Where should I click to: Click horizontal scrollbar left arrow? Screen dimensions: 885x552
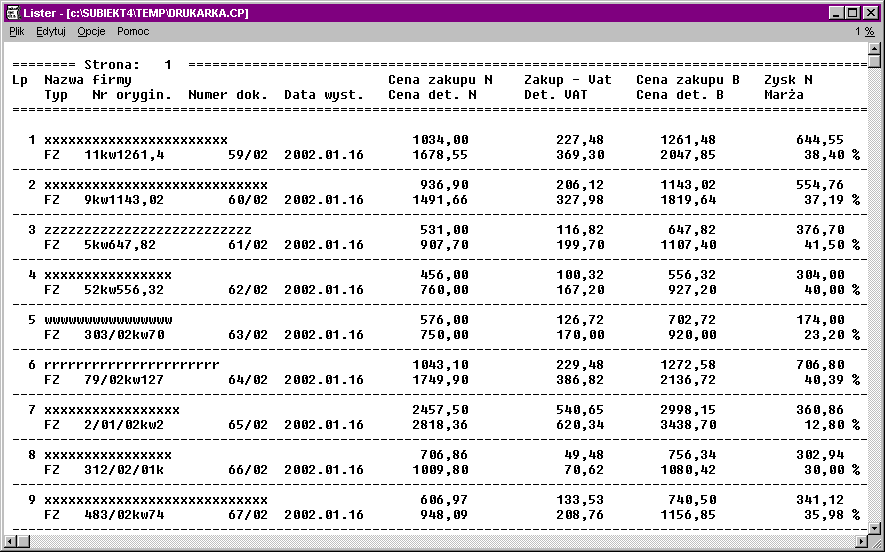(10, 541)
